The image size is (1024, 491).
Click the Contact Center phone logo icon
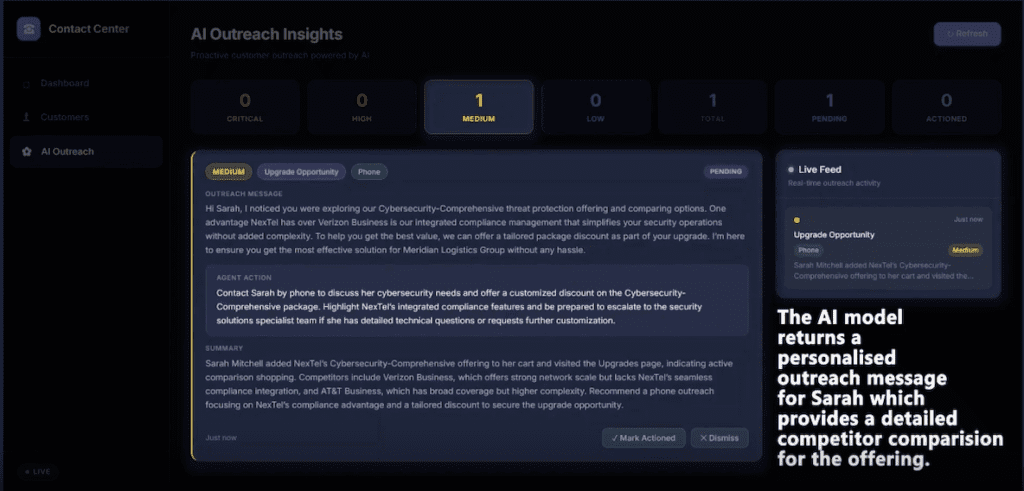[x=29, y=29]
